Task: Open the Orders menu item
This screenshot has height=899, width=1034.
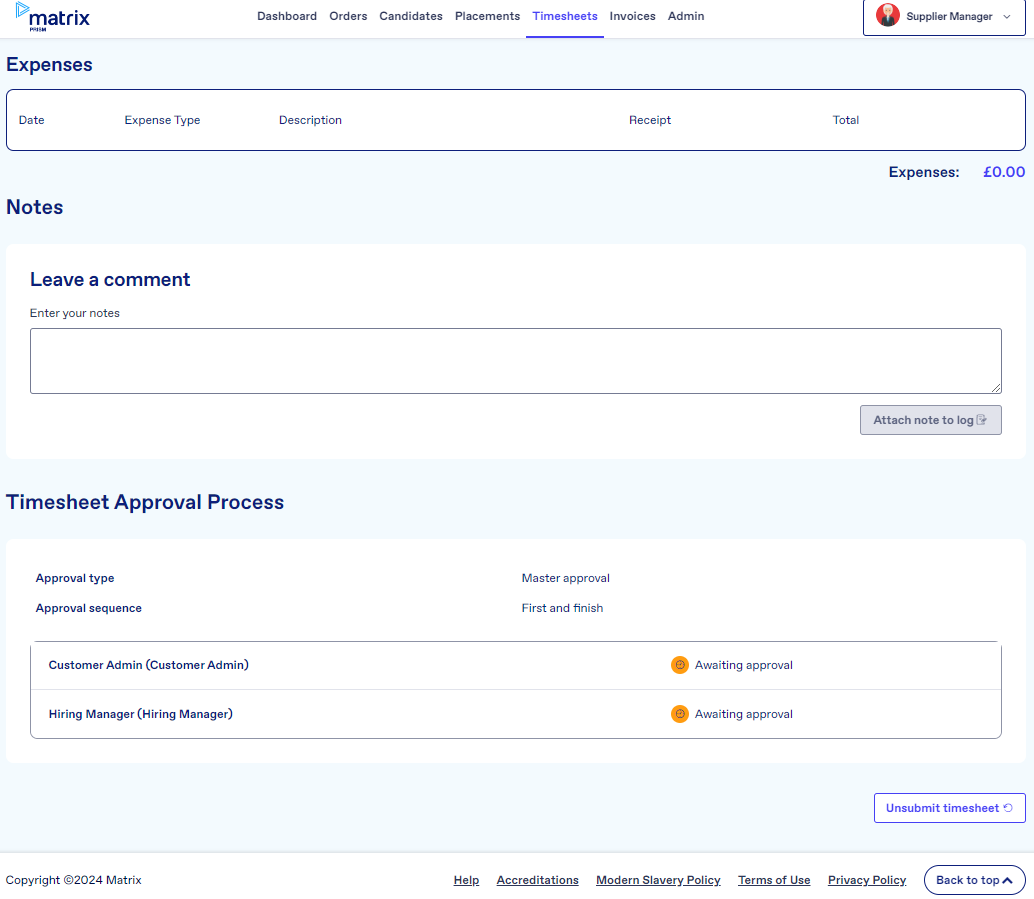Action: point(348,16)
